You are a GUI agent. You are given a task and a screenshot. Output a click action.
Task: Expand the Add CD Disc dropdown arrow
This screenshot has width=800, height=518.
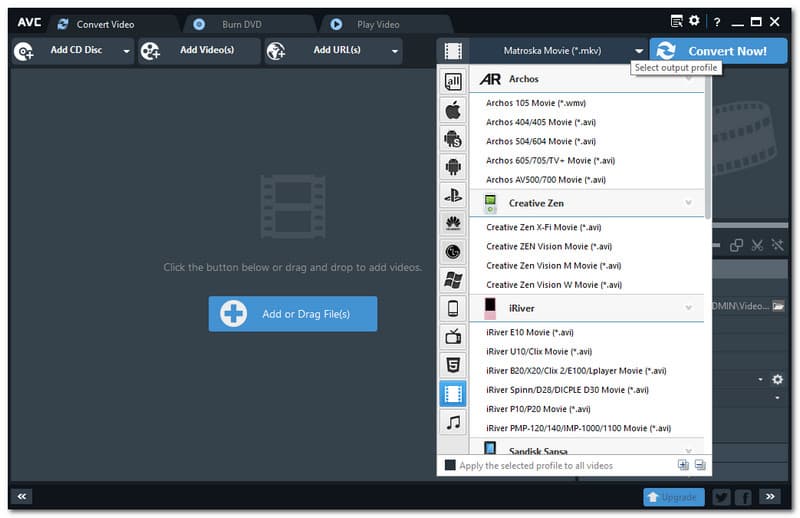[126, 51]
